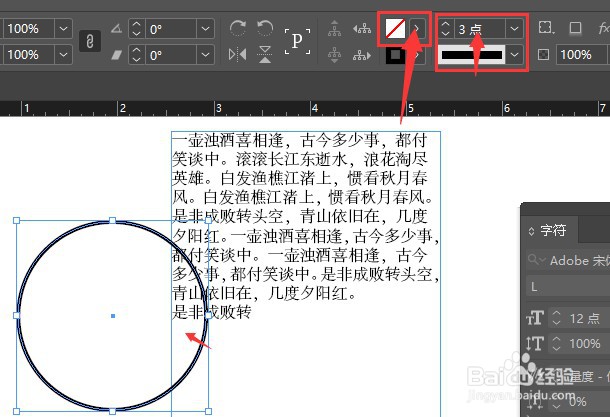Open the stroke style dropdown
Image resolution: width=610 pixels, height=417 pixels.
coord(514,55)
